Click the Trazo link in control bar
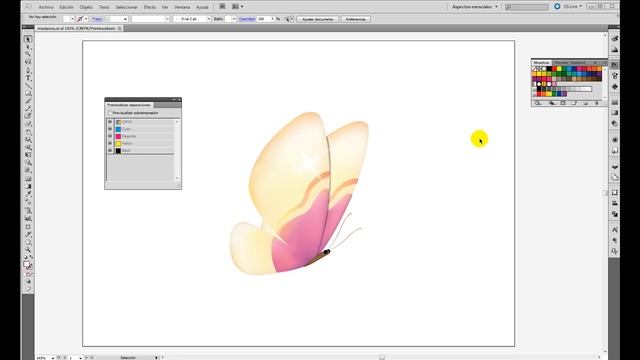This screenshot has height=360, width=640. [x=97, y=19]
